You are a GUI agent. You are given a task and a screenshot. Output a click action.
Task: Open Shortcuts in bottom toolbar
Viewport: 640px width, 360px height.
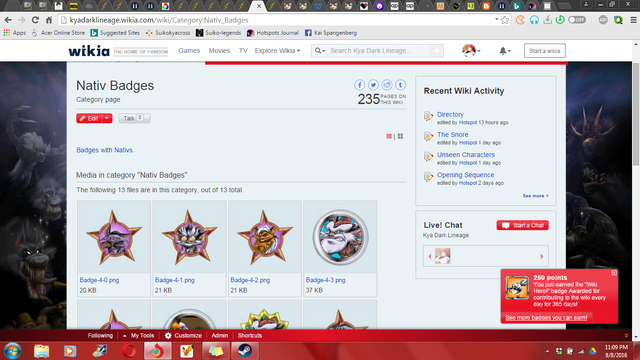coord(250,336)
